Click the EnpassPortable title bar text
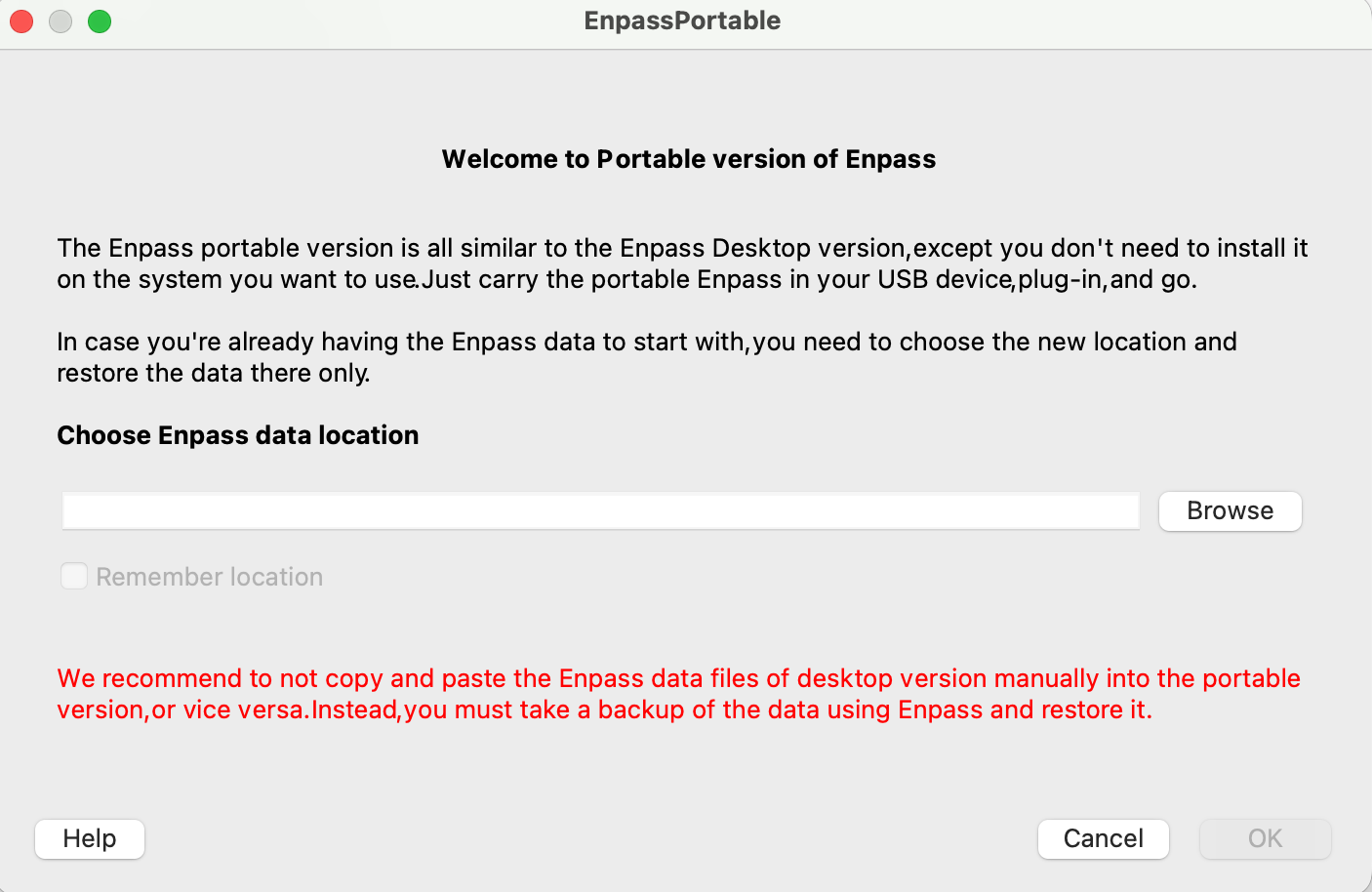Image resolution: width=1372 pixels, height=892 pixels. [x=682, y=21]
